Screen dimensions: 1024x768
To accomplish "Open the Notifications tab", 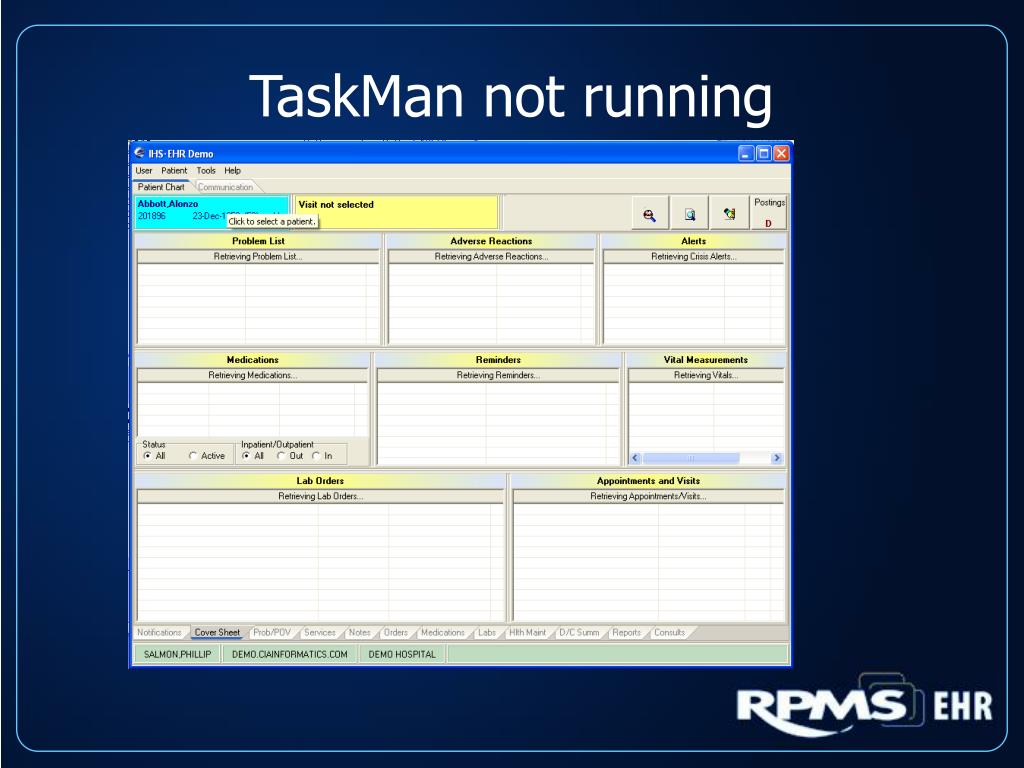I will click(159, 632).
